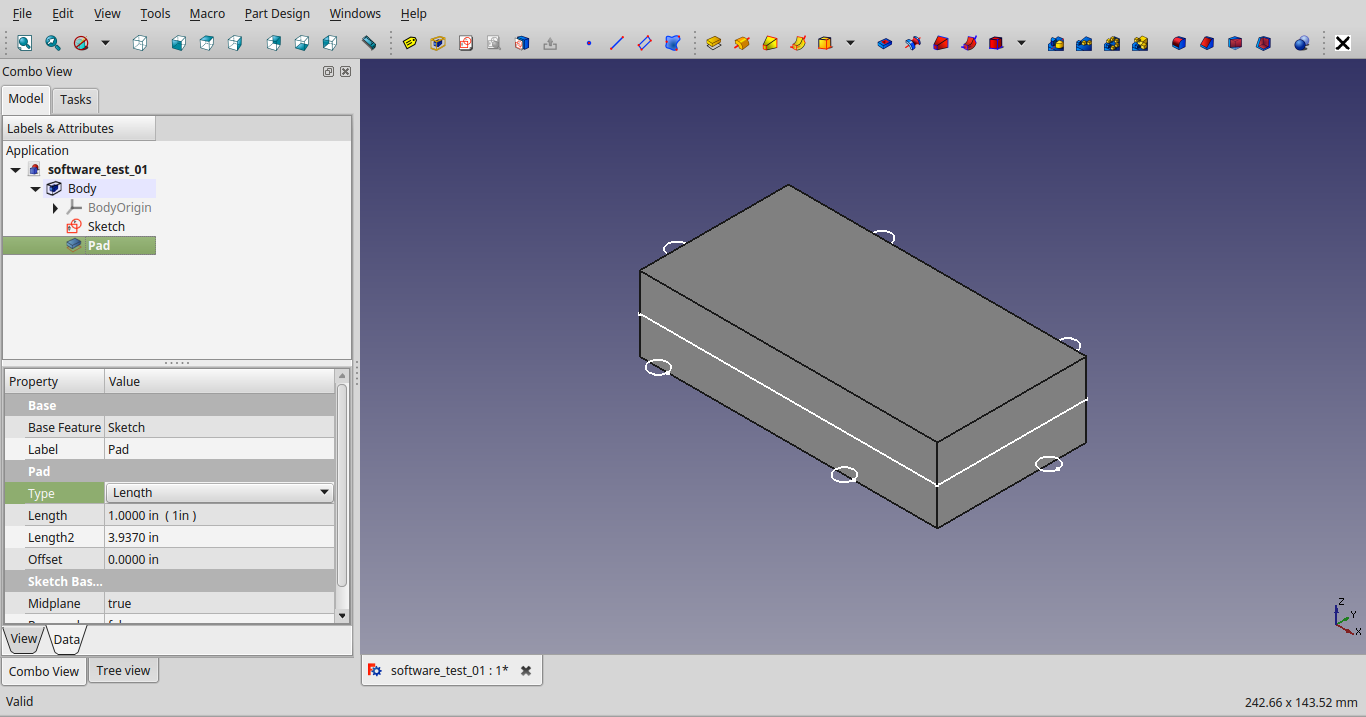Open the additive primitives dropdown arrow

[x=850, y=43]
